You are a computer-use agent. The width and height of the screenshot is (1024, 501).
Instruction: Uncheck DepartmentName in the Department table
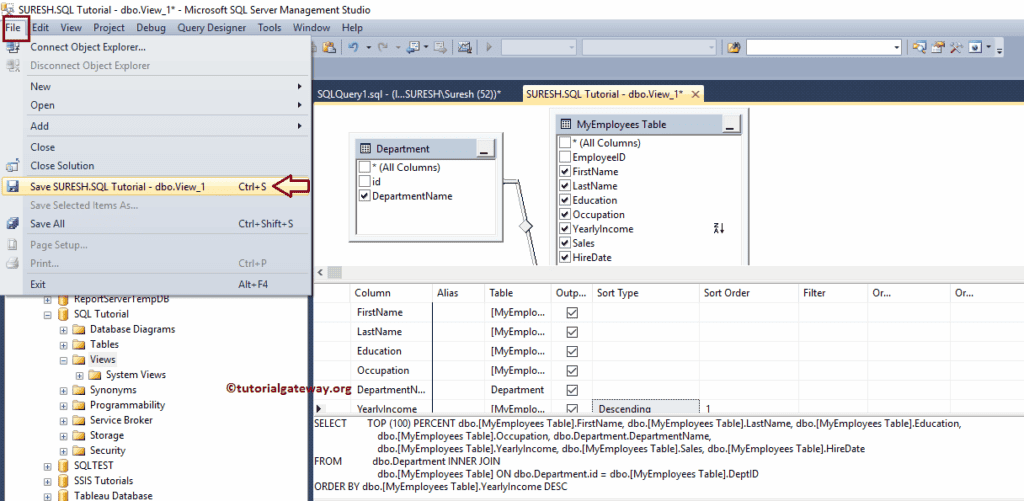364,196
